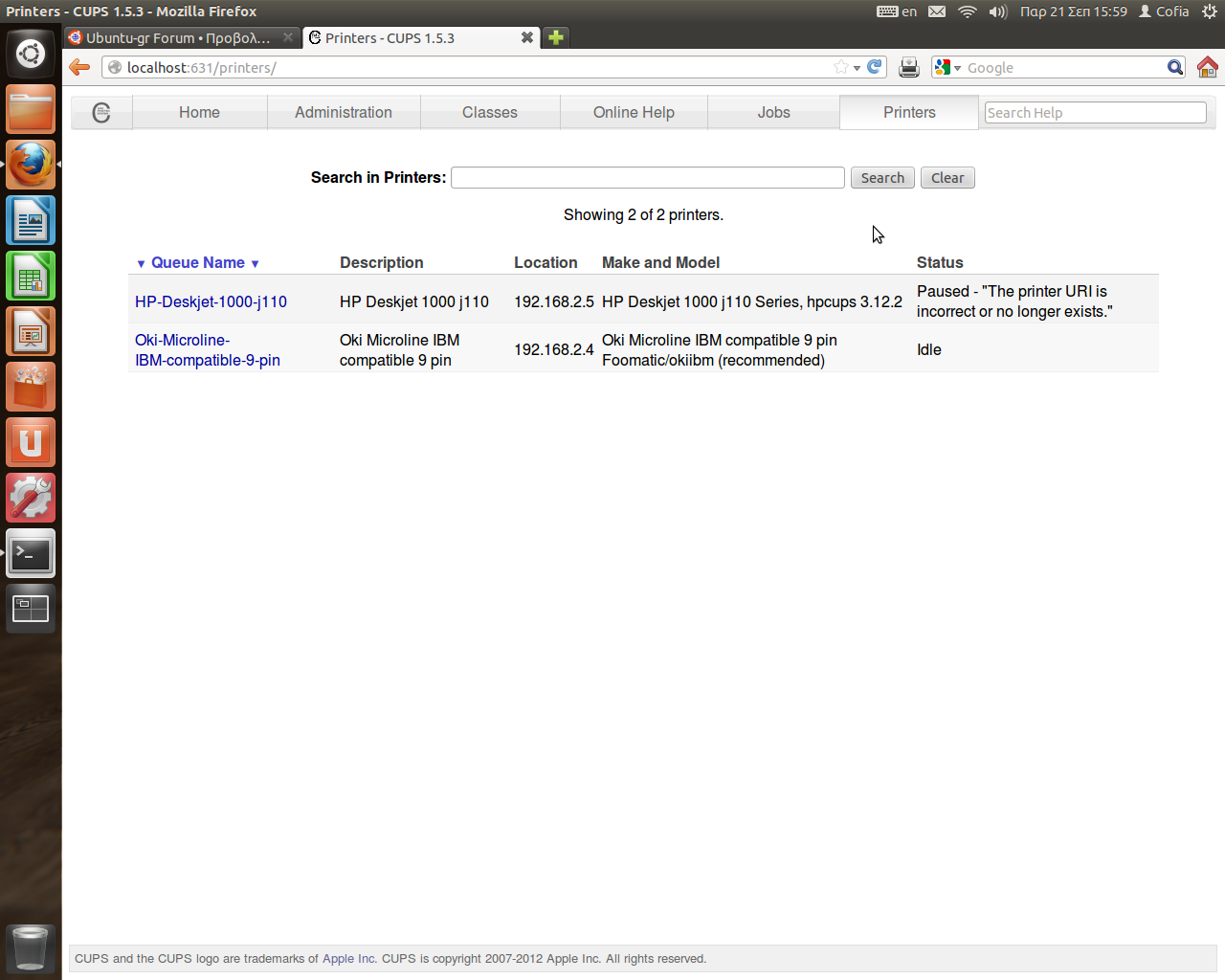Open the search engine selector dropdown
Image resolution: width=1225 pixels, height=980 pixels.
pos(947,67)
